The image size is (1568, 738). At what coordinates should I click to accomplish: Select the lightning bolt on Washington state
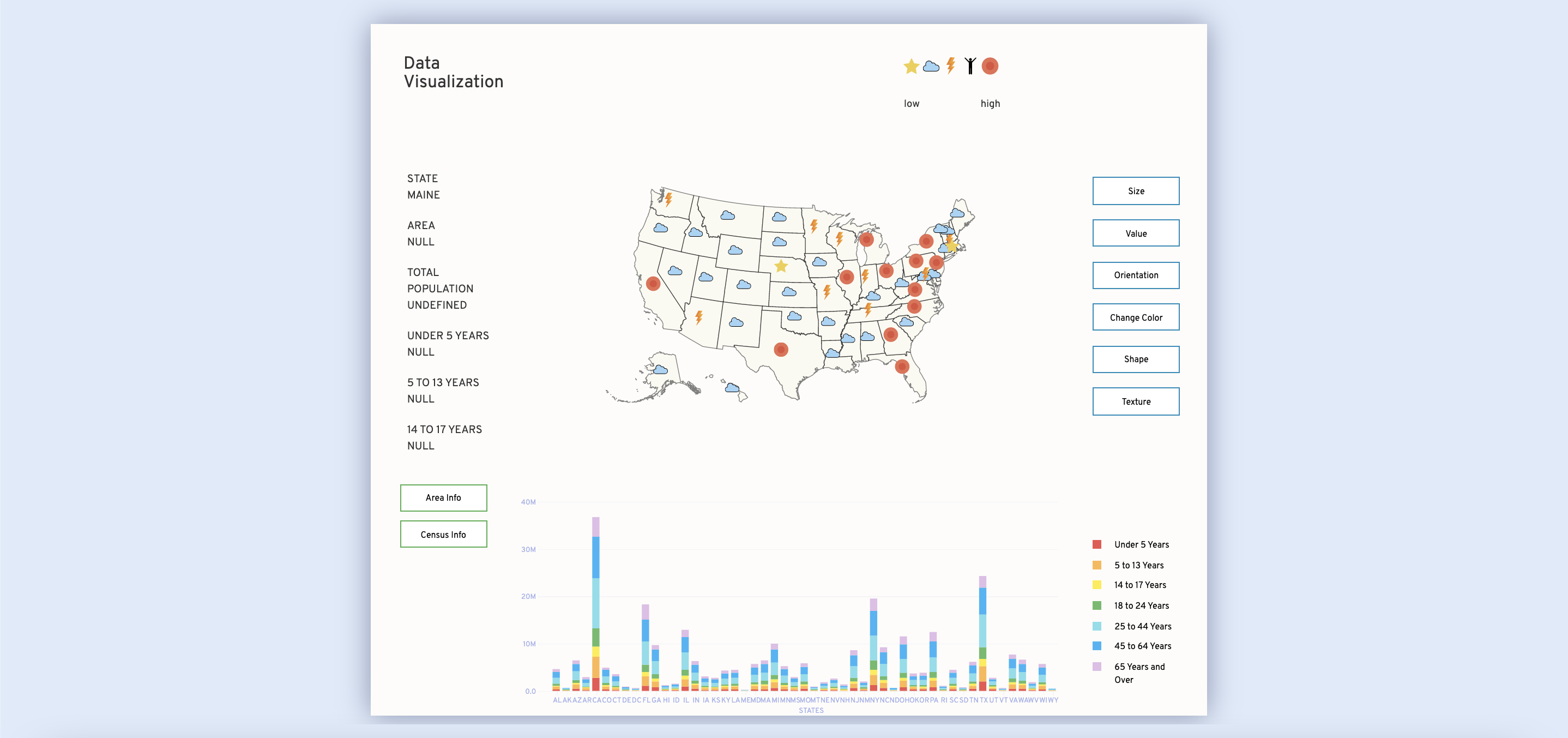668,199
